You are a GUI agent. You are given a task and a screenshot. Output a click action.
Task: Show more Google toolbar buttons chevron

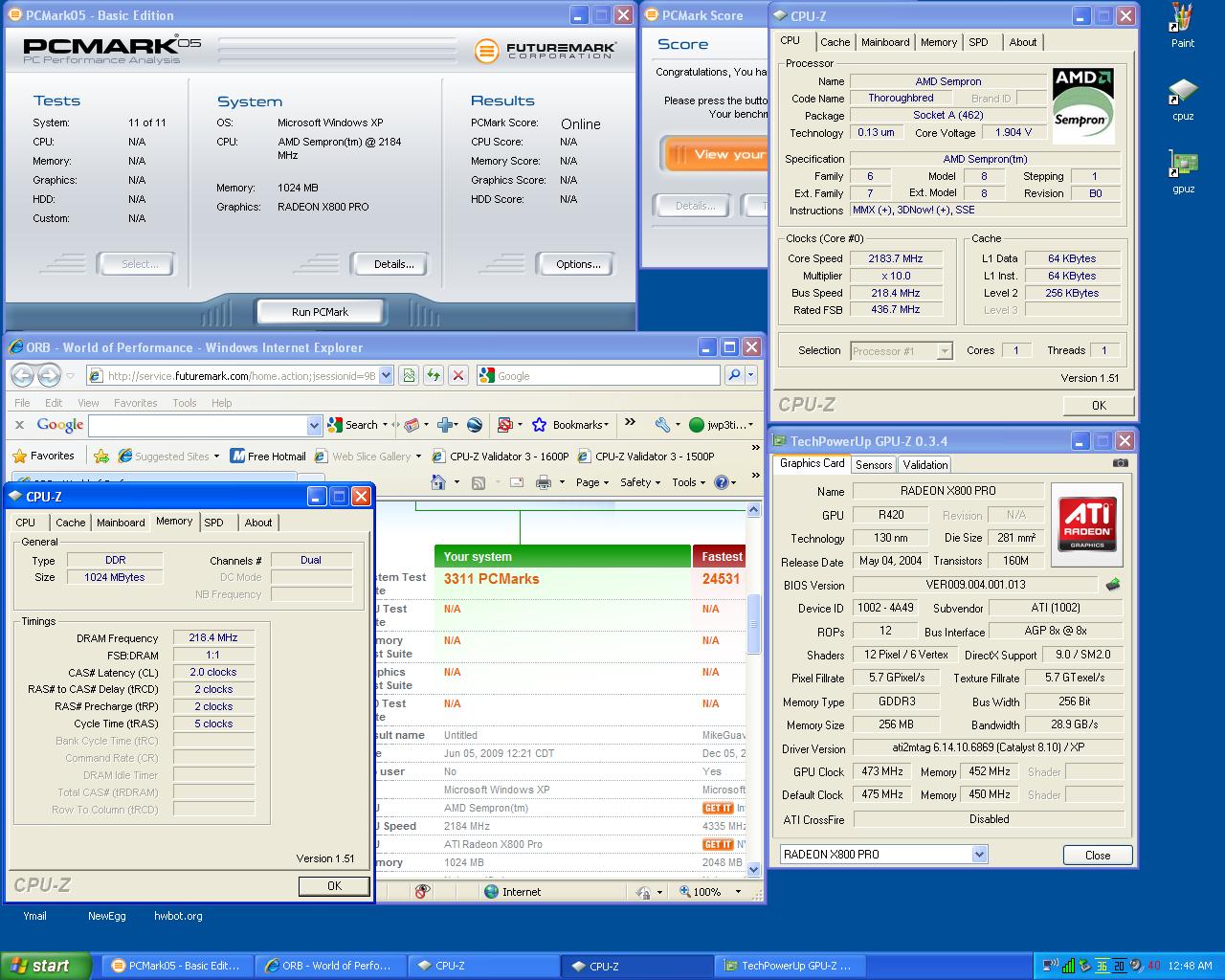[x=630, y=422]
